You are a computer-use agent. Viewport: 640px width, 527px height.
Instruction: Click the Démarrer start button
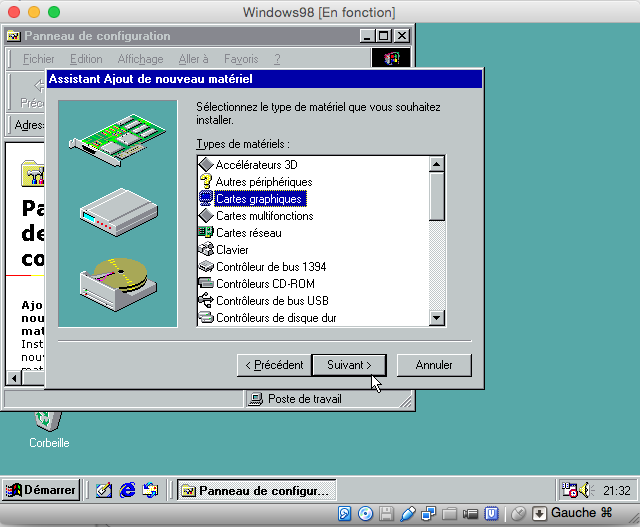point(41,490)
